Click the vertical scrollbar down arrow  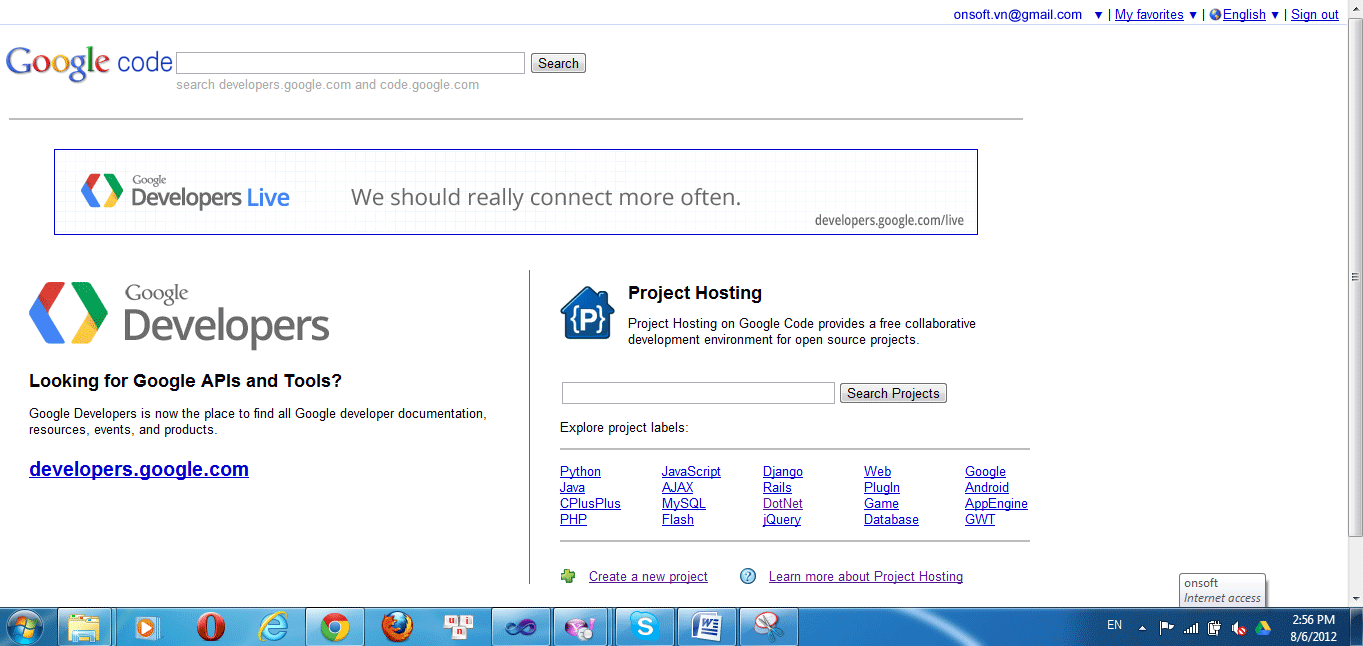tap(1355, 598)
